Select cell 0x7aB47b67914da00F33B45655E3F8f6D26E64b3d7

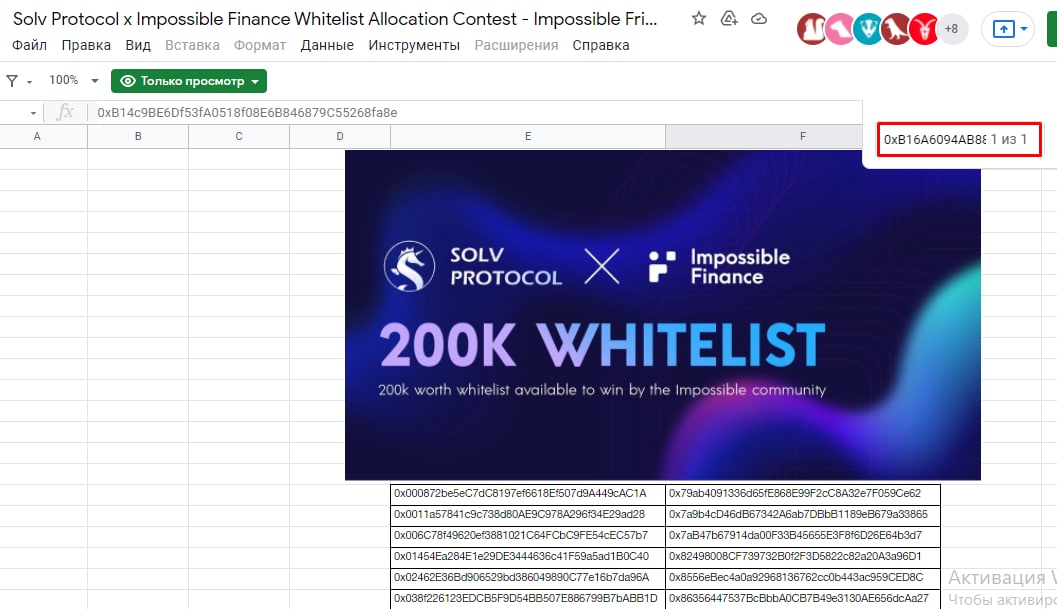coord(803,535)
